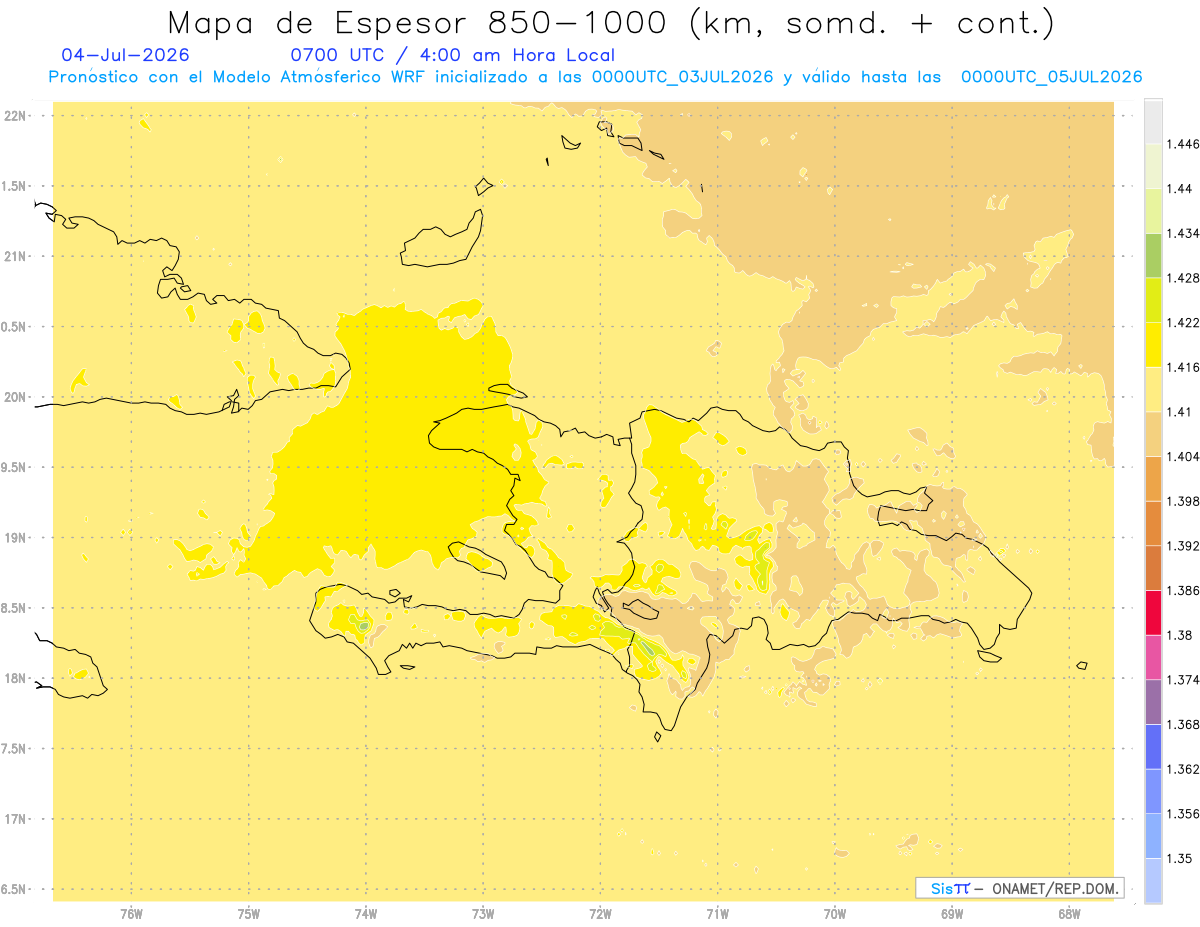1200x927 pixels.
Task: Click the initialization time '0000UTC_03JUL2026'
Action: coord(682,77)
